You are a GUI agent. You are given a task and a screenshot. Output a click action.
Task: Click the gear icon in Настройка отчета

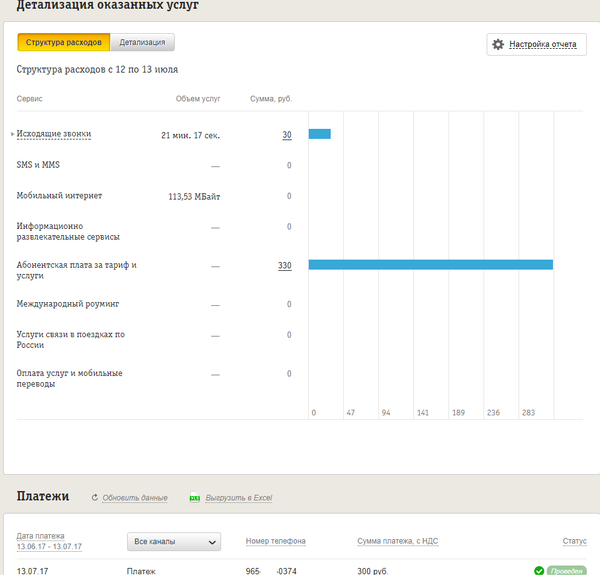[x=498, y=45]
